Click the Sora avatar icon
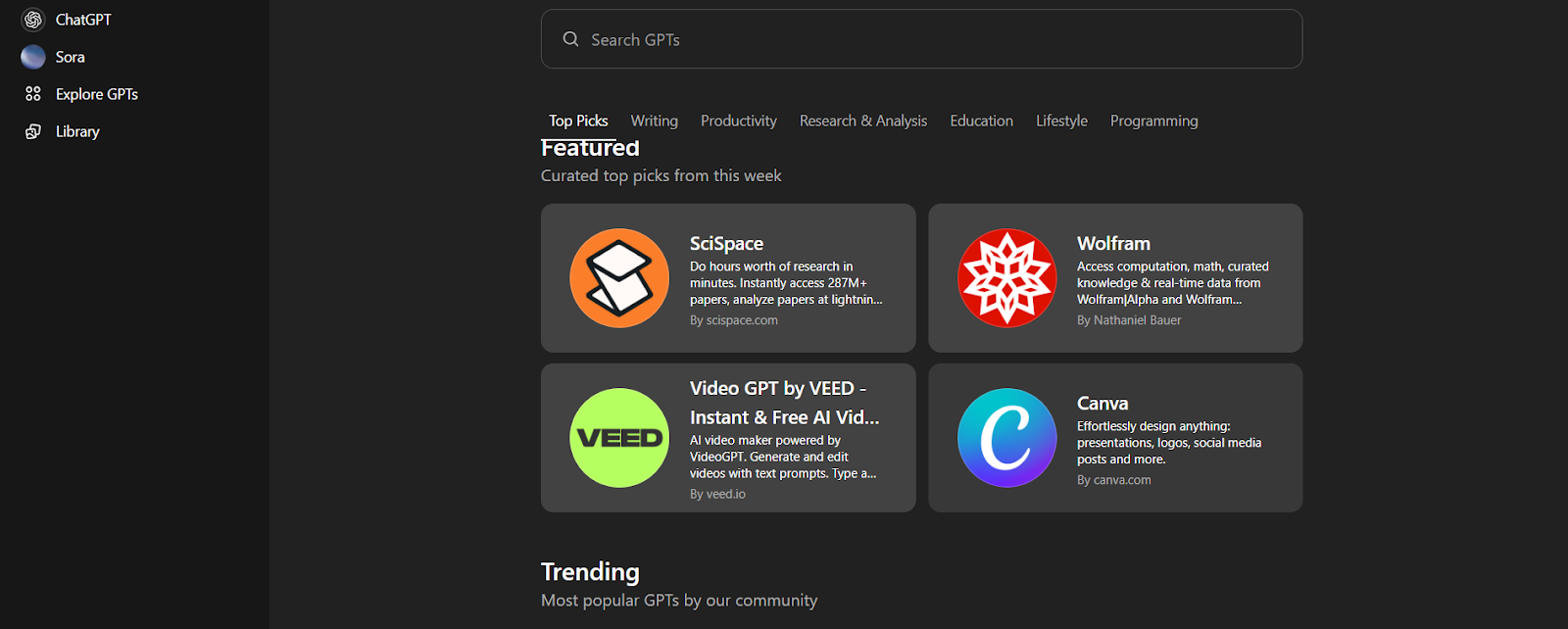The height and width of the screenshot is (629, 1568). 33,57
